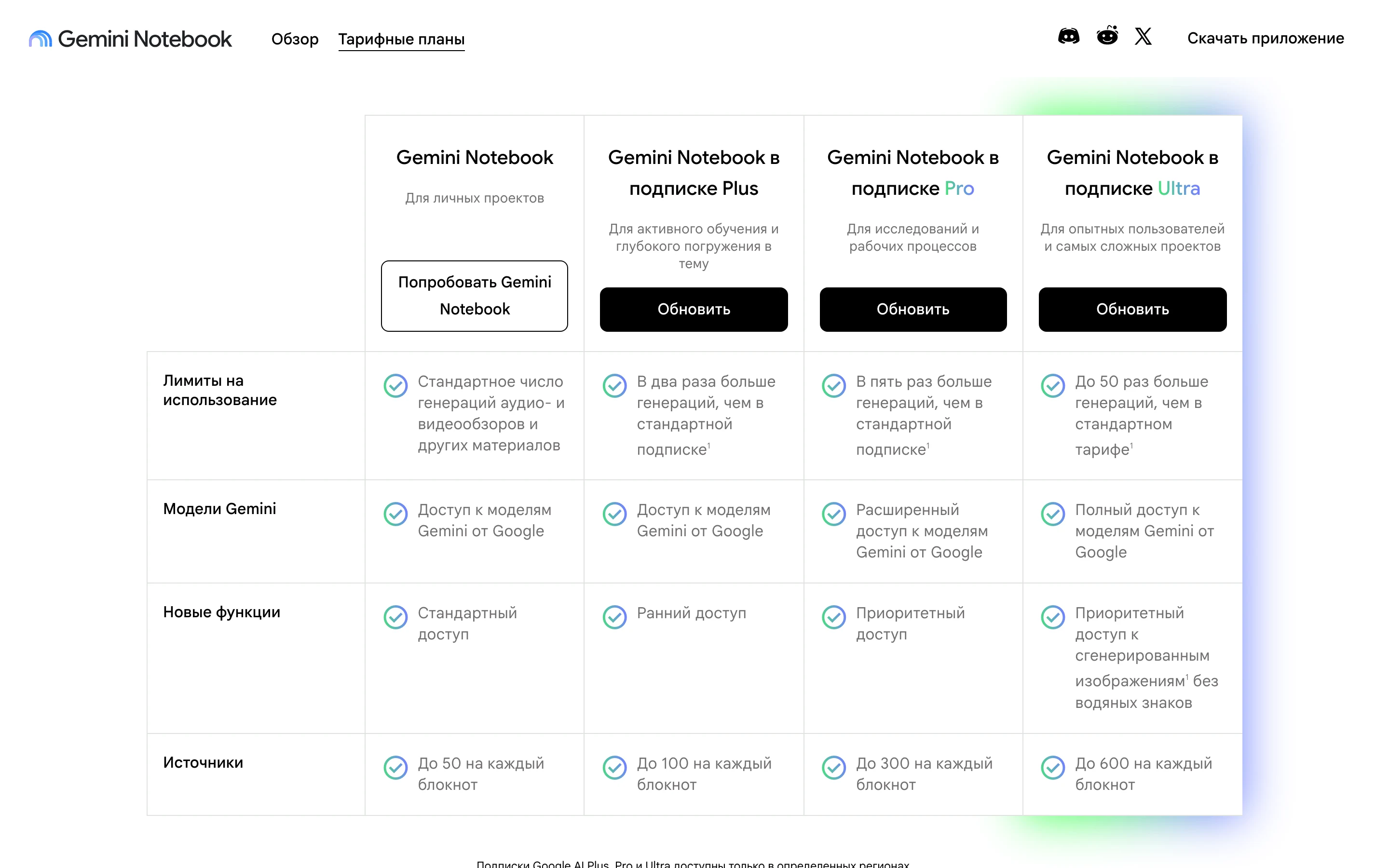Click Обновить under the Plus plan
1389x868 pixels.
(x=694, y=310)
